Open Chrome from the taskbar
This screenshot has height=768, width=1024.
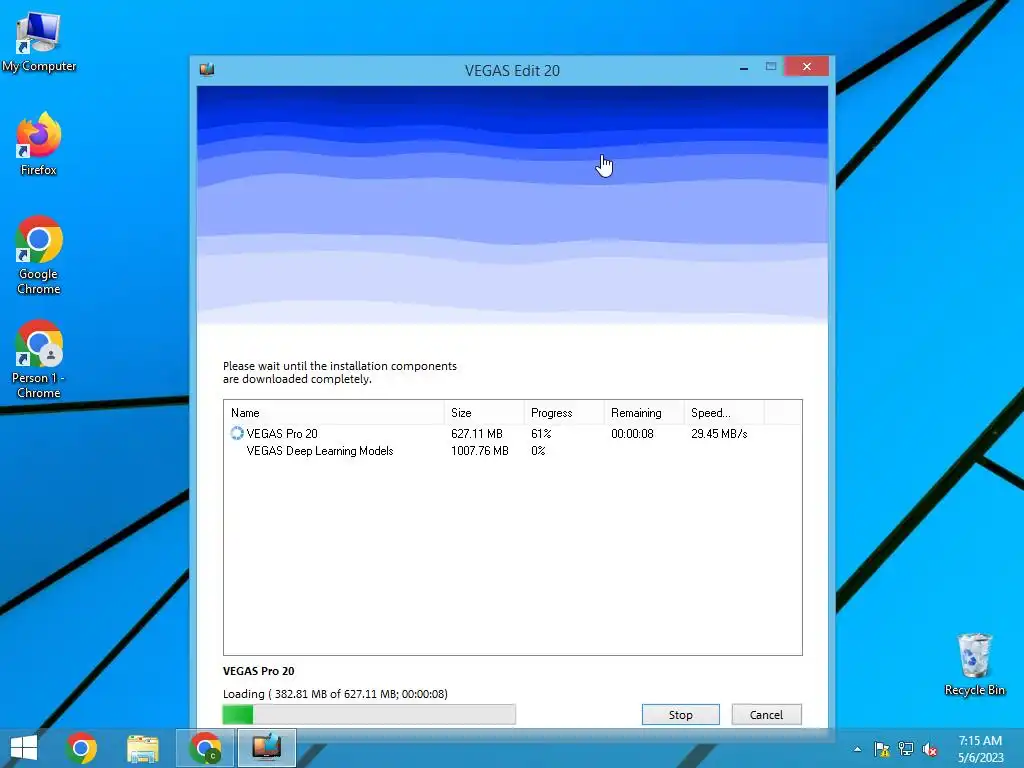click(81, 748)
